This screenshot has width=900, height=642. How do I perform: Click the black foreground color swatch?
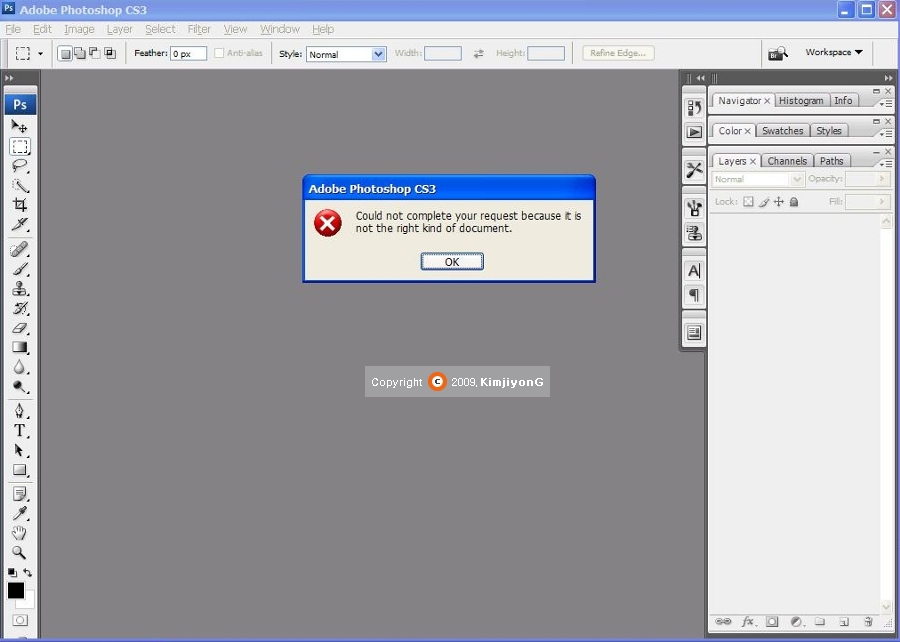16,591
